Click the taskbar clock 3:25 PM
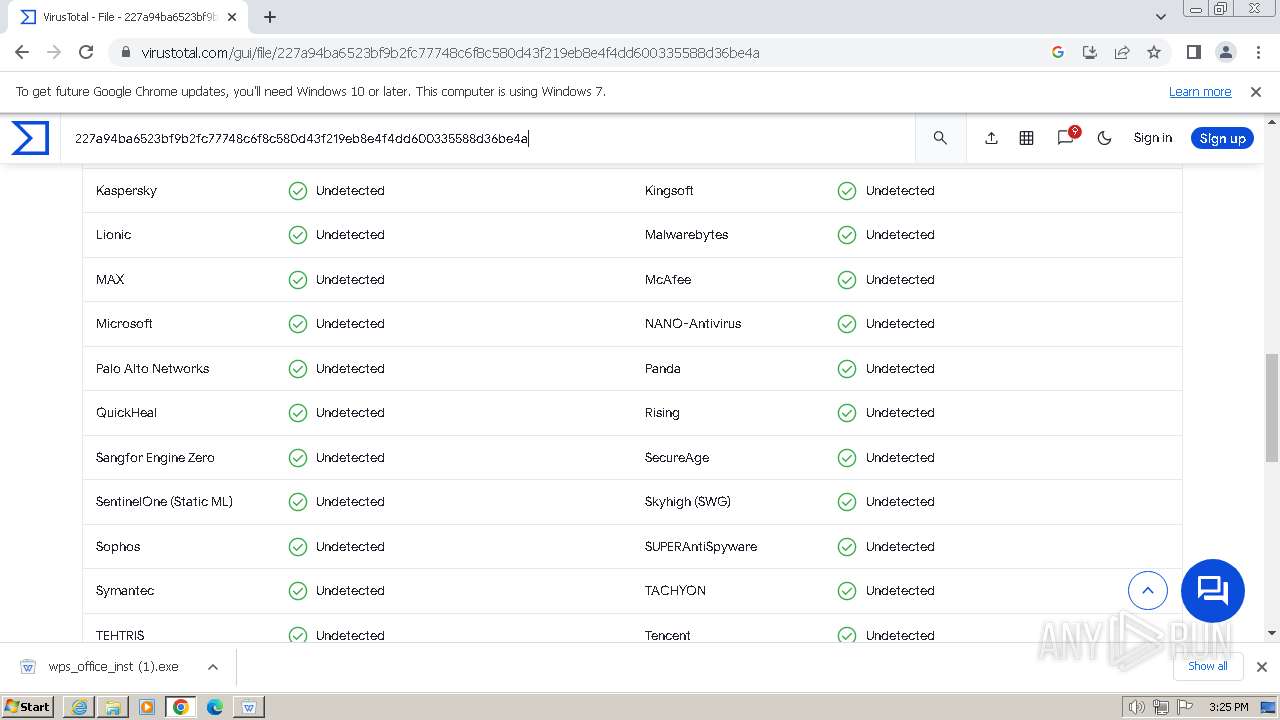The height and width of the screenshot is (720, 1280). coord(1228,707)
